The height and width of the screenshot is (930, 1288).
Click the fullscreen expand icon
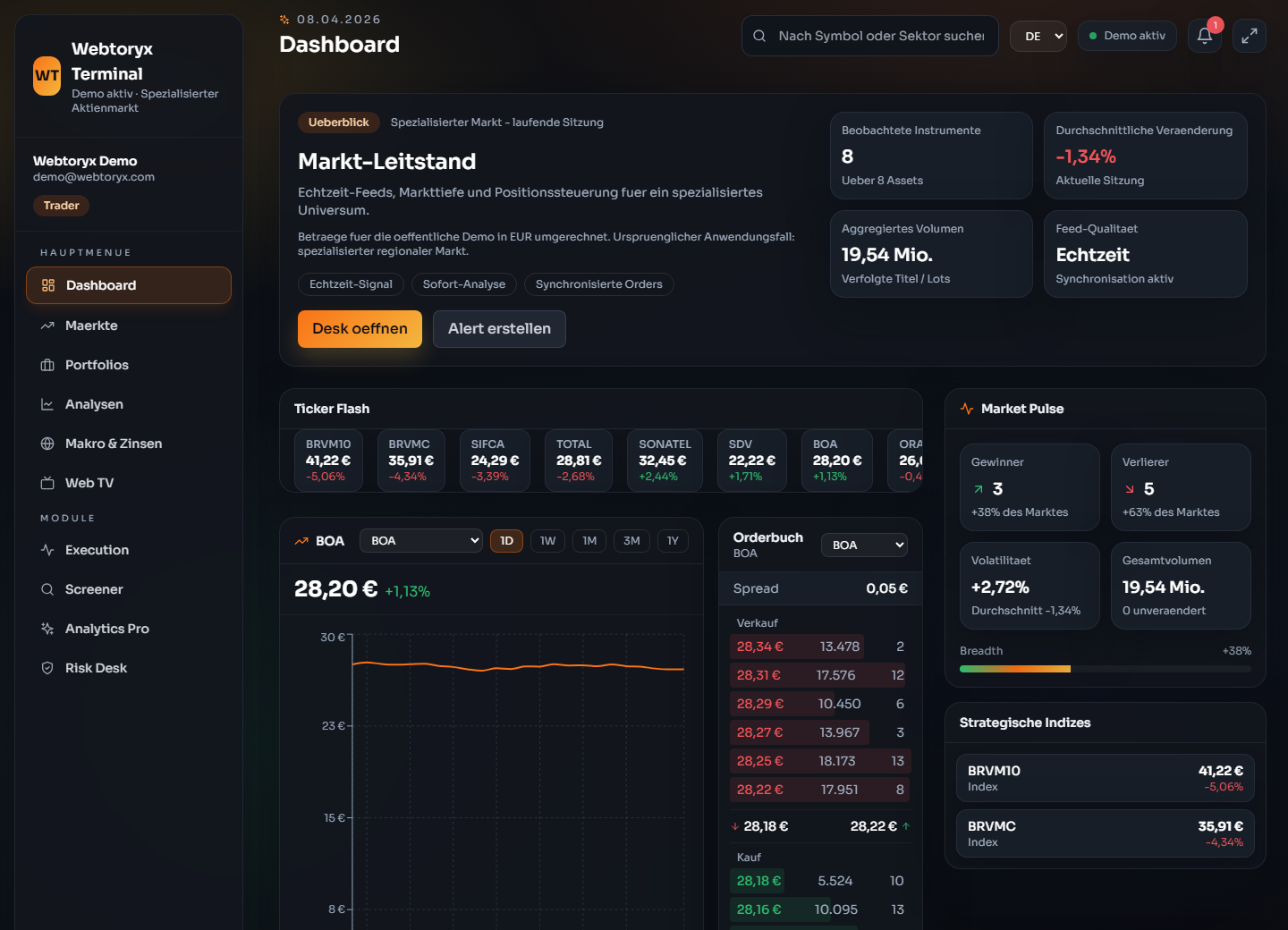coord(1250,36)
